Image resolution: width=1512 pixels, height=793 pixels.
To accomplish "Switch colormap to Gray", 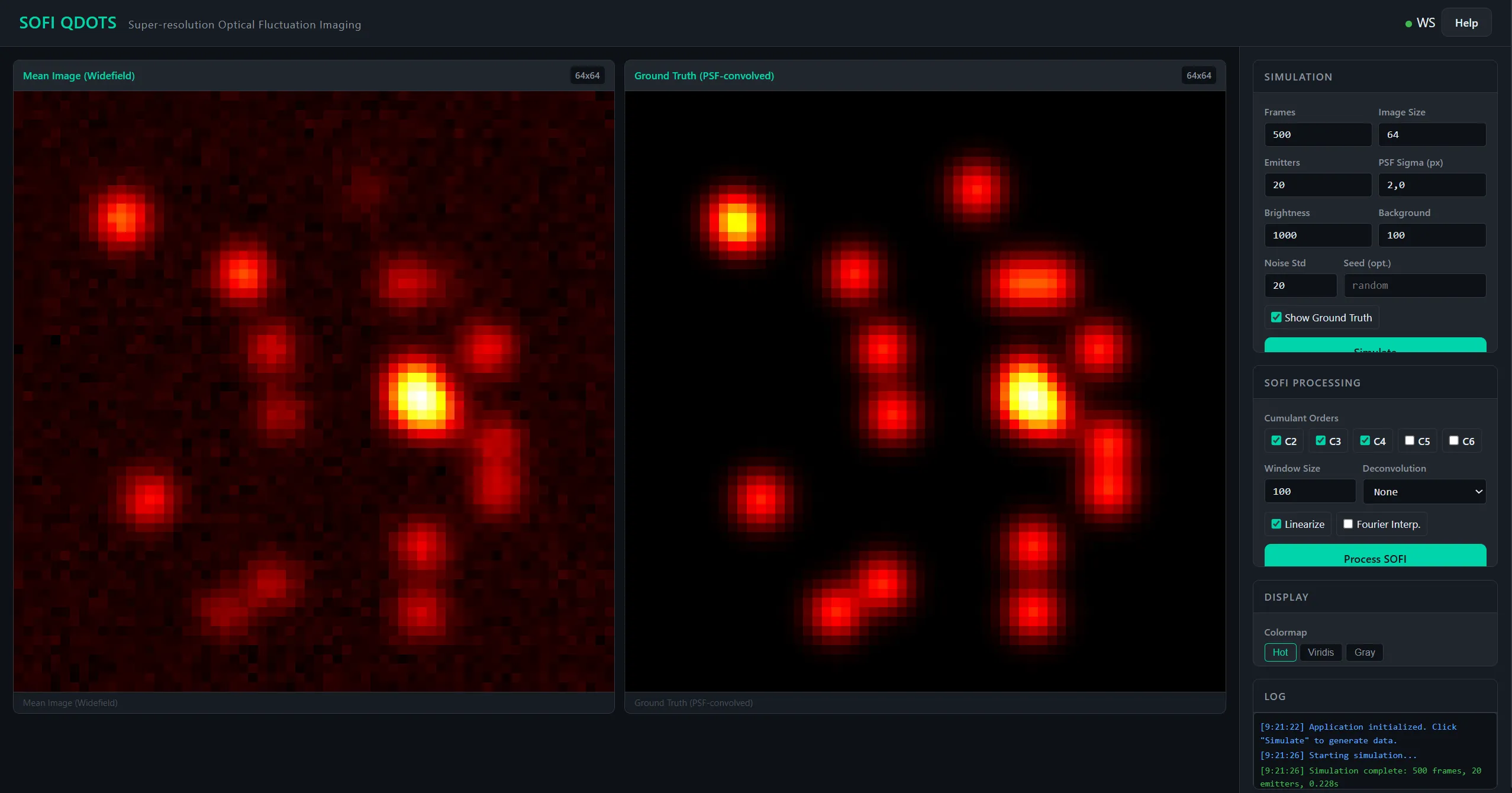I will click(1364, 652).
